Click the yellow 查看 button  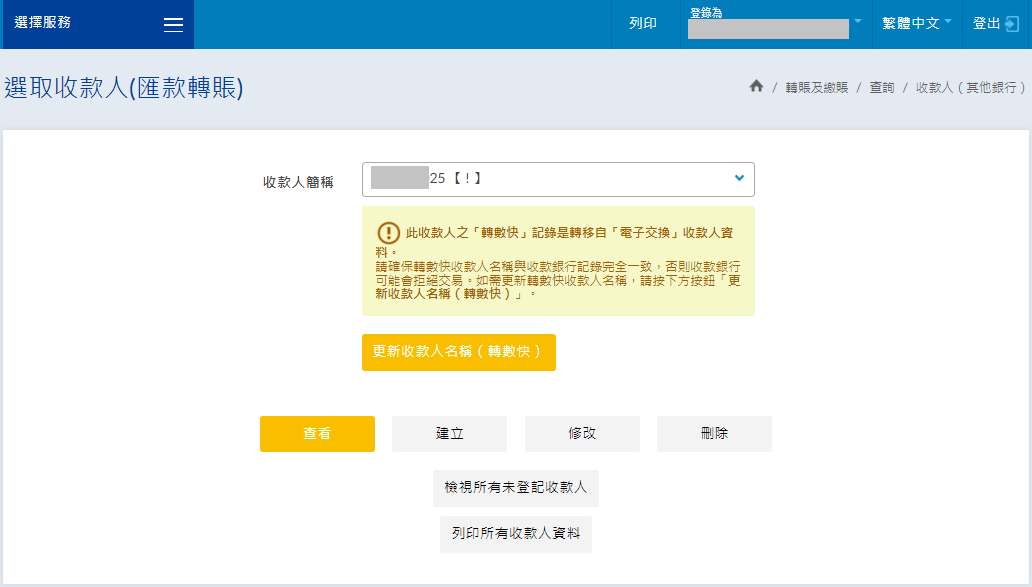click(x=317, y=434)
